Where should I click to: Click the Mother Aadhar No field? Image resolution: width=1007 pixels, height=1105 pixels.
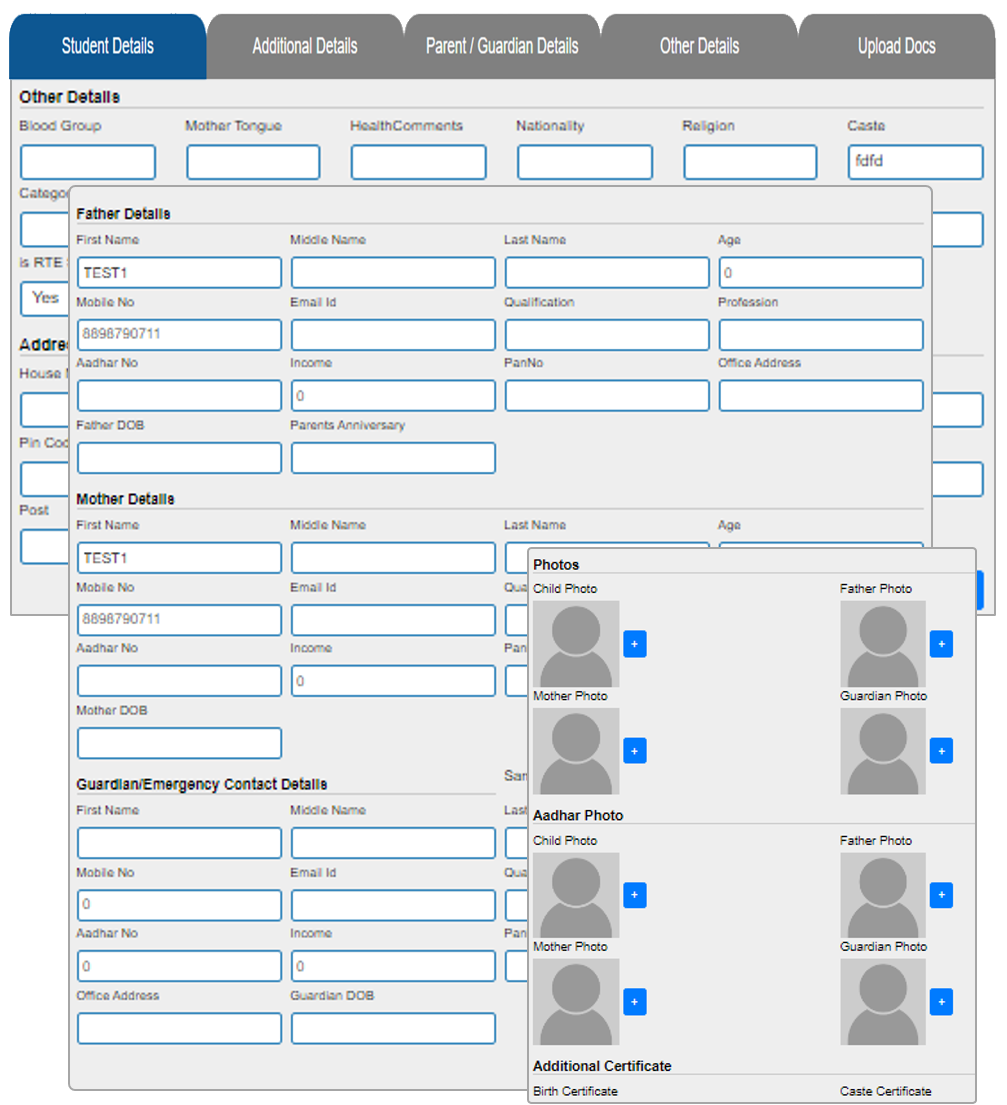pyautogui.click(x=180, y=681)
